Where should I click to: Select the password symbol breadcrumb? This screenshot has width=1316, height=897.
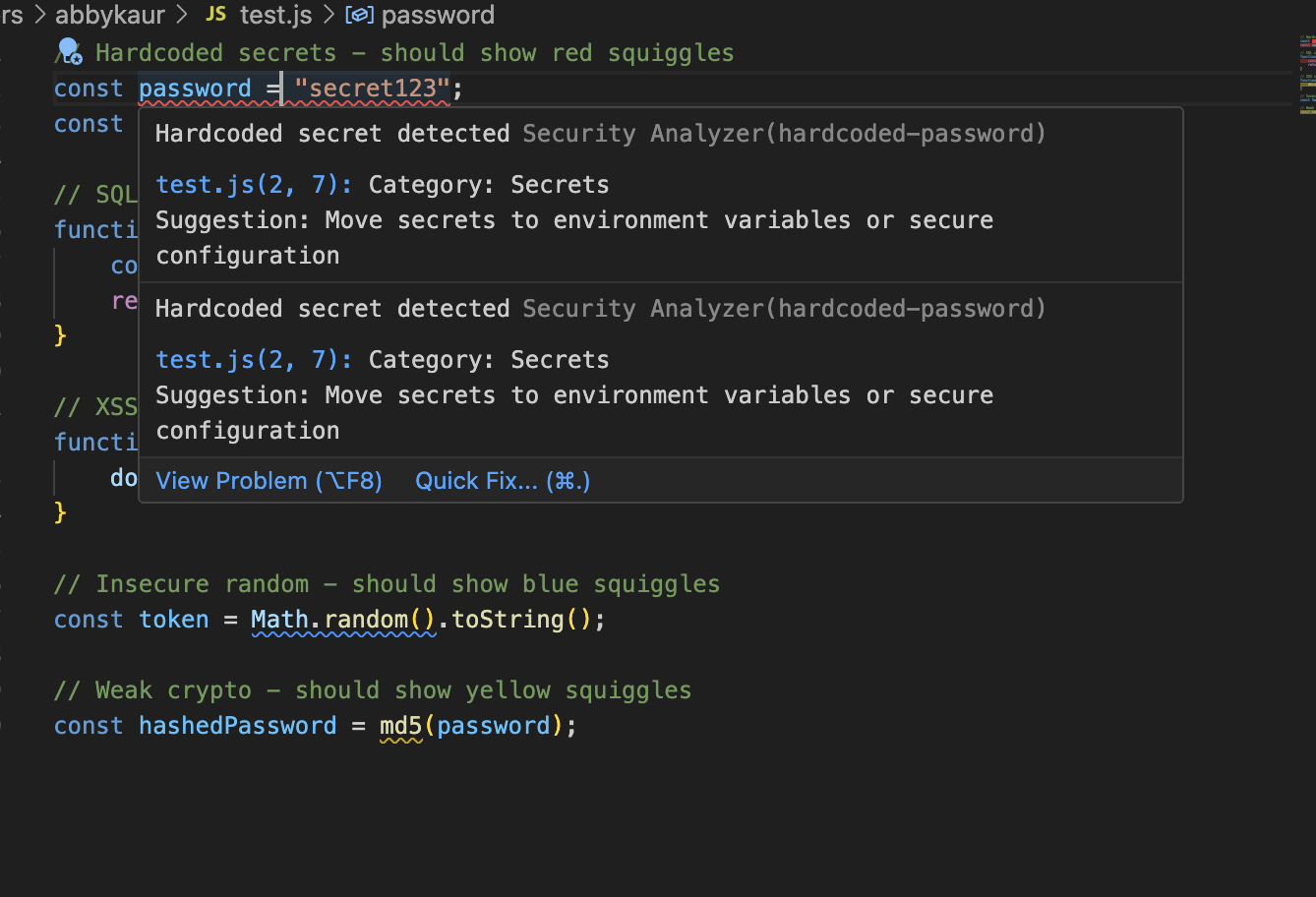[x=438, y=15]
